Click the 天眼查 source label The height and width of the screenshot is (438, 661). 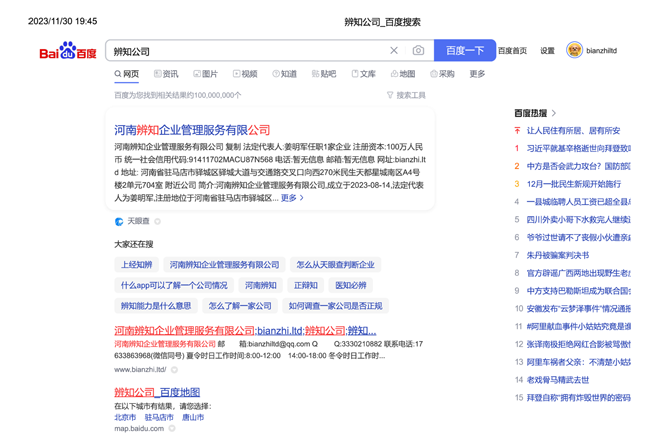point(138,221)
